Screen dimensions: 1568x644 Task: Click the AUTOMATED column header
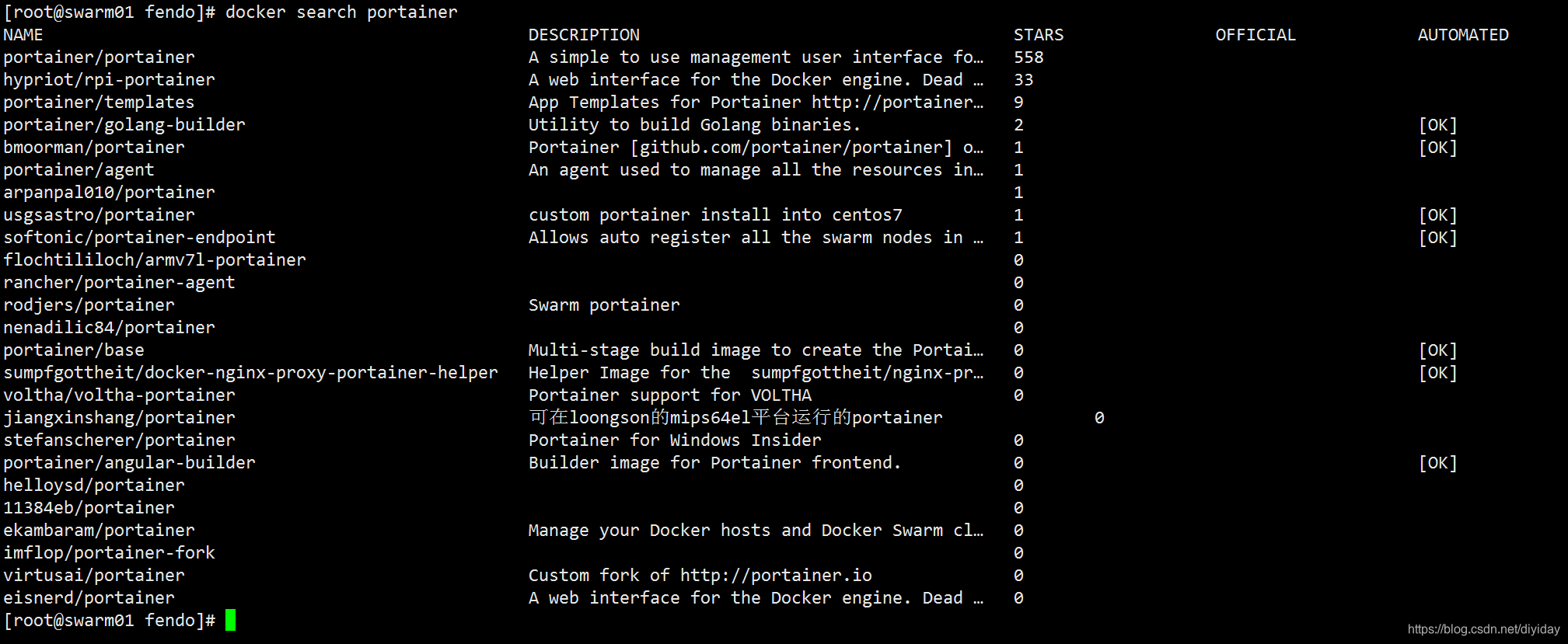pos(1463,35)
